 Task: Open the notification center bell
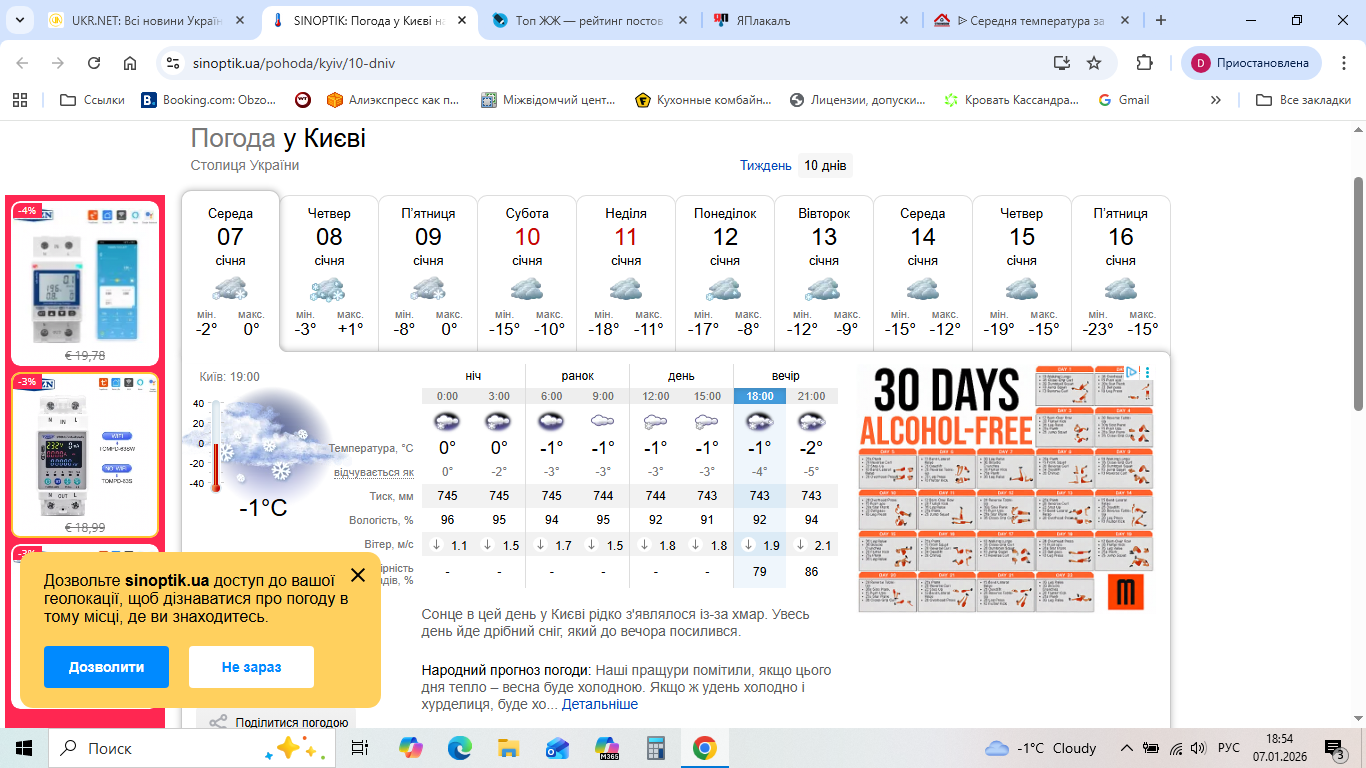pyautogui.click(x=1335, y=748)
